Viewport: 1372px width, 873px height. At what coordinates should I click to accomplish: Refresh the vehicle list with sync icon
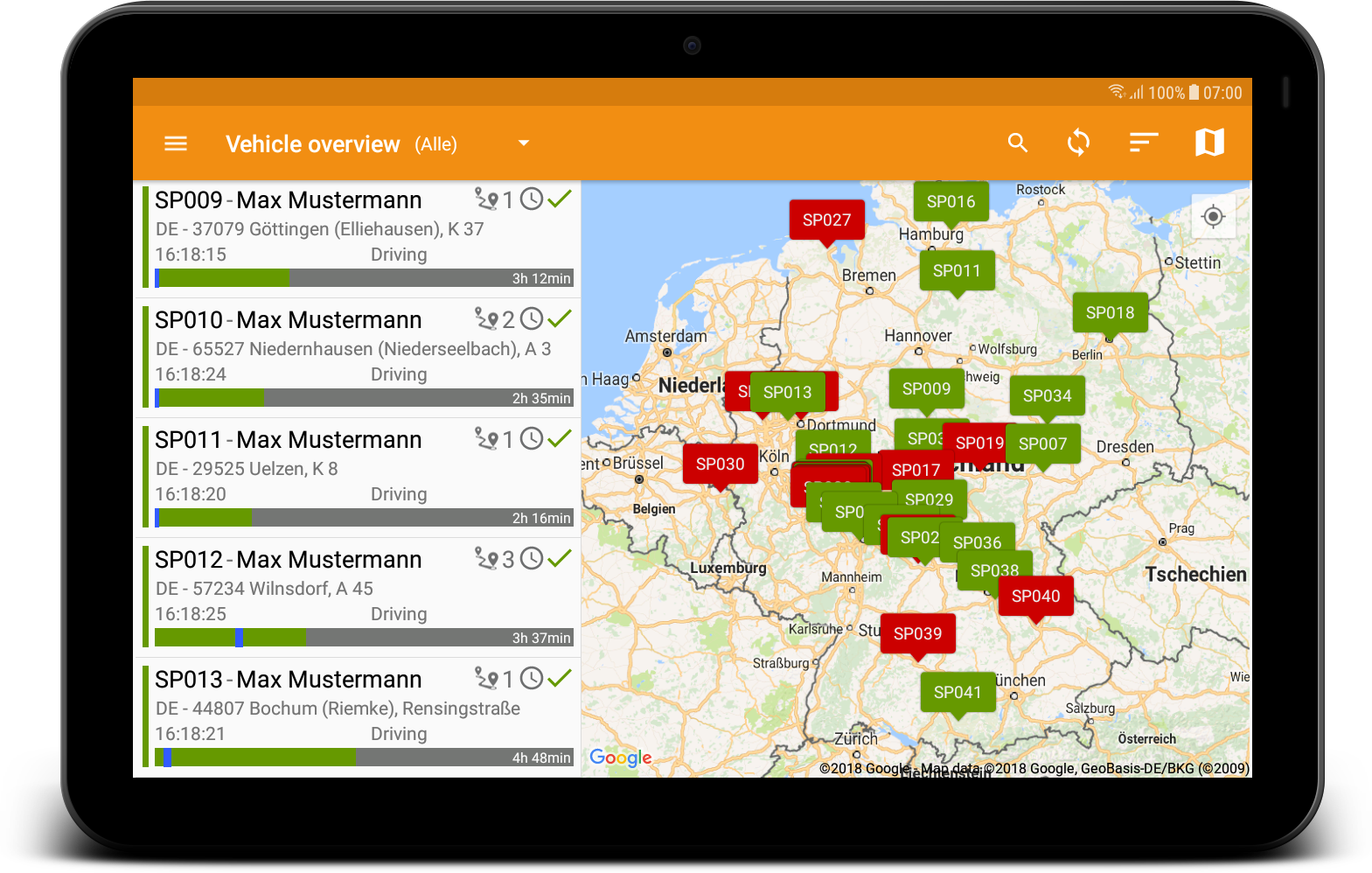1079,143
